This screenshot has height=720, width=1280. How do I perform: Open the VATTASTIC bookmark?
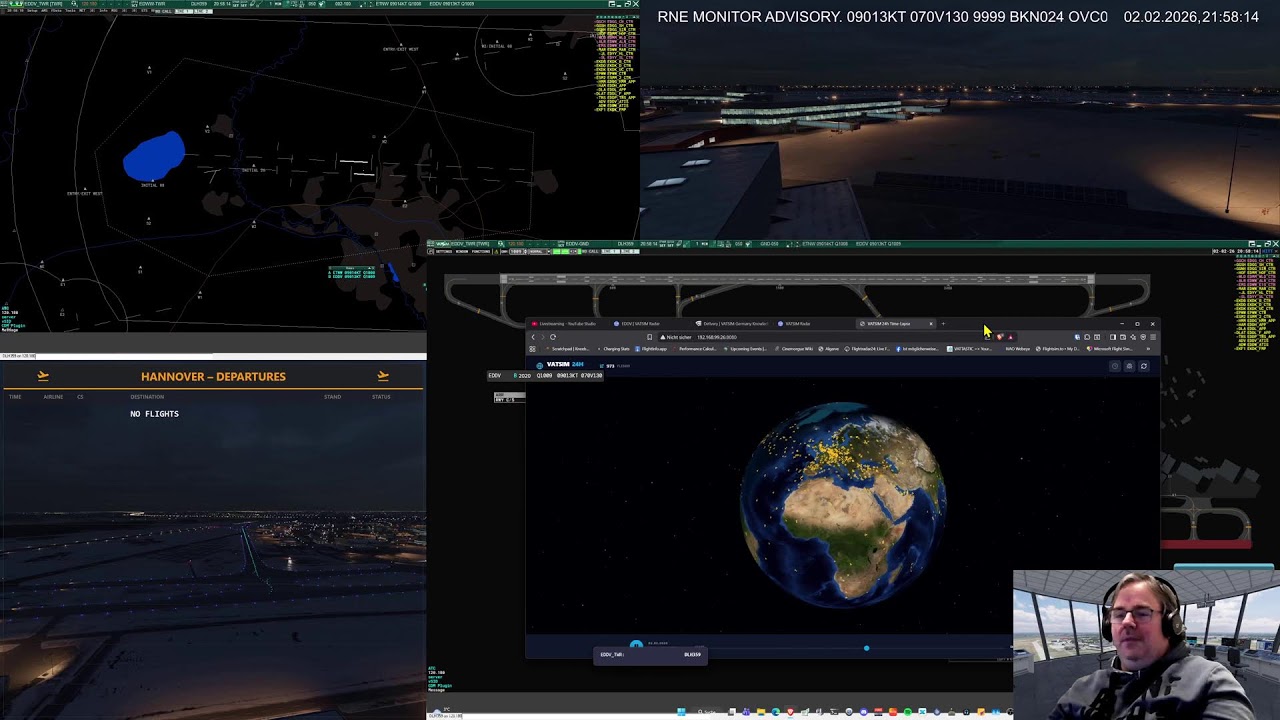[971, 349]
